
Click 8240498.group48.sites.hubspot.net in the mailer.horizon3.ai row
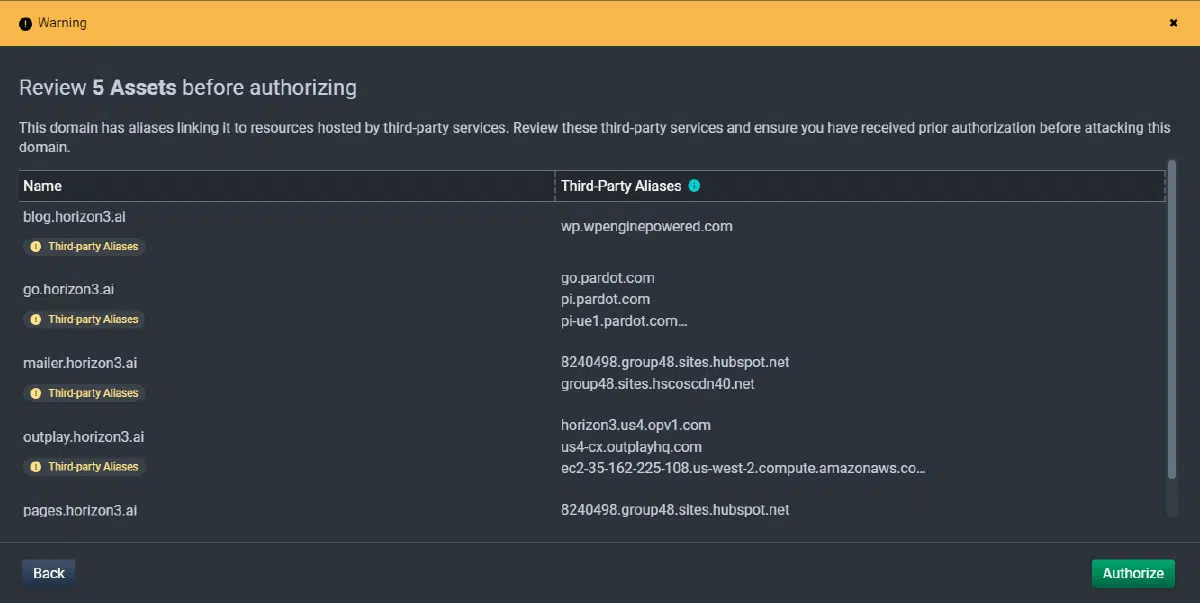[x=675, y=362]
